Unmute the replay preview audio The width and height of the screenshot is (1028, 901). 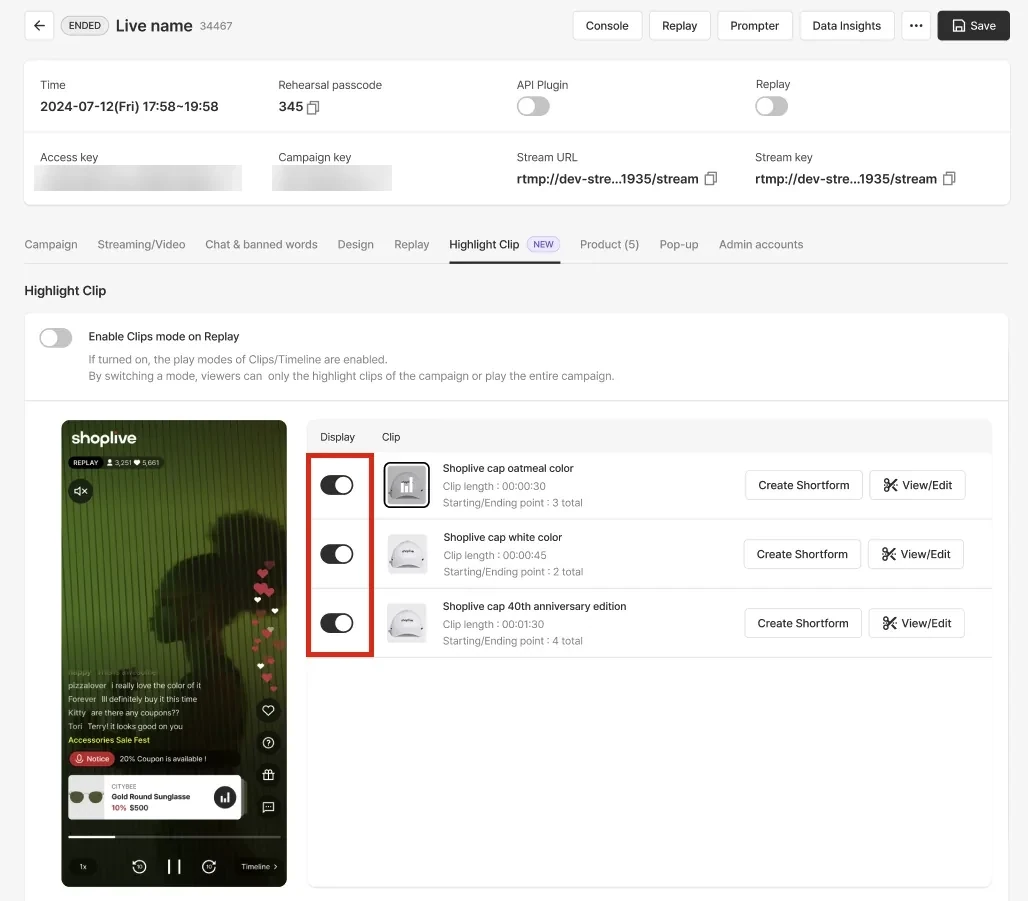(81, 491)
